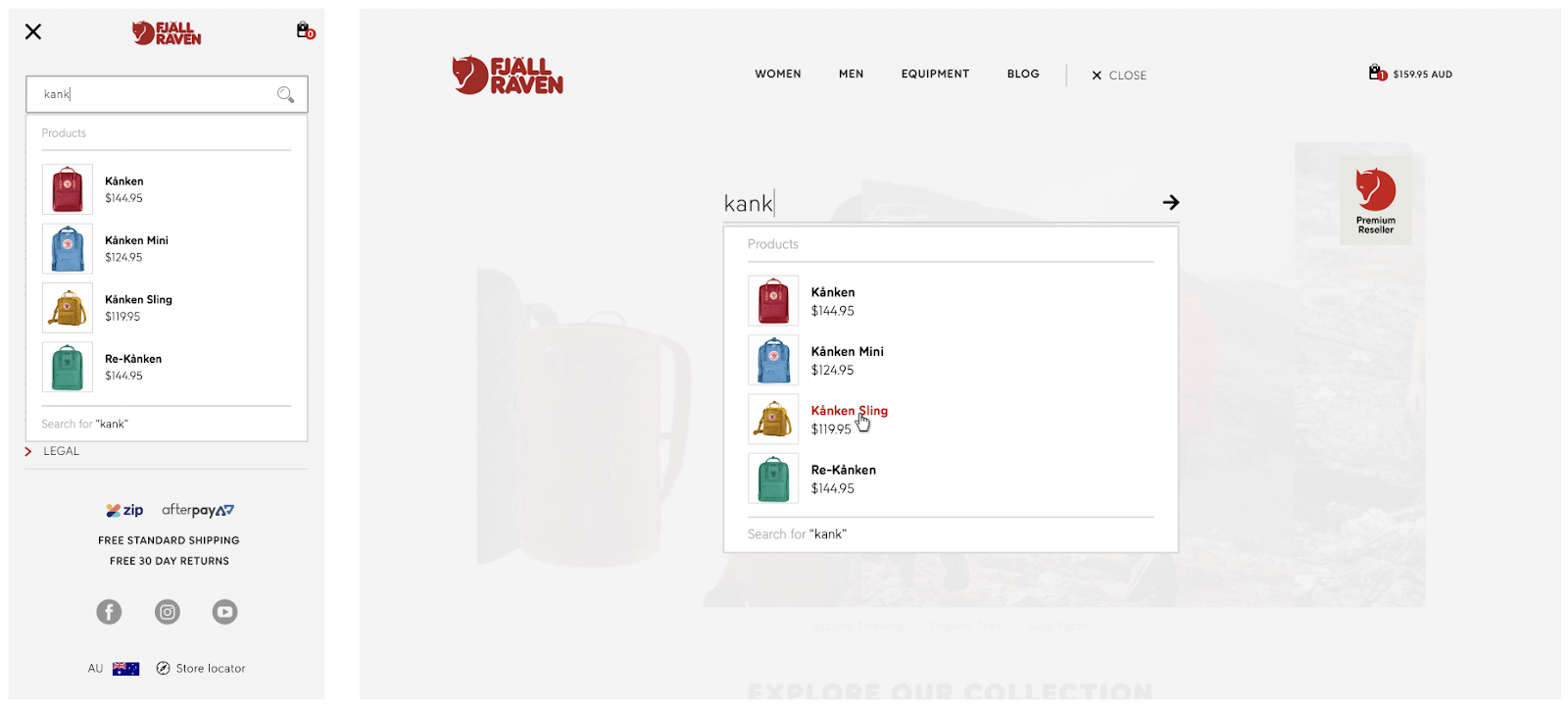Click the magnifying glass search icon
1568x707 pixels.
[x=285, y=94]
